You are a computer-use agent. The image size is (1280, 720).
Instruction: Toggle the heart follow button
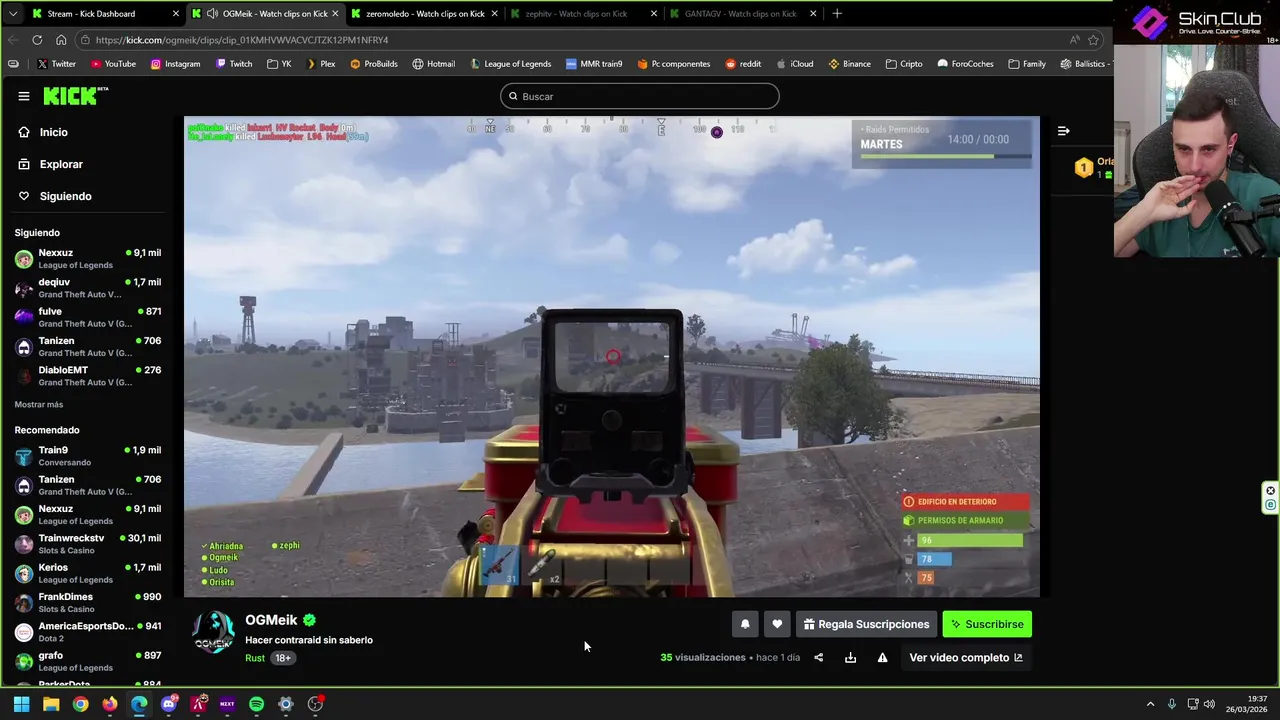(x=777, y=624)
